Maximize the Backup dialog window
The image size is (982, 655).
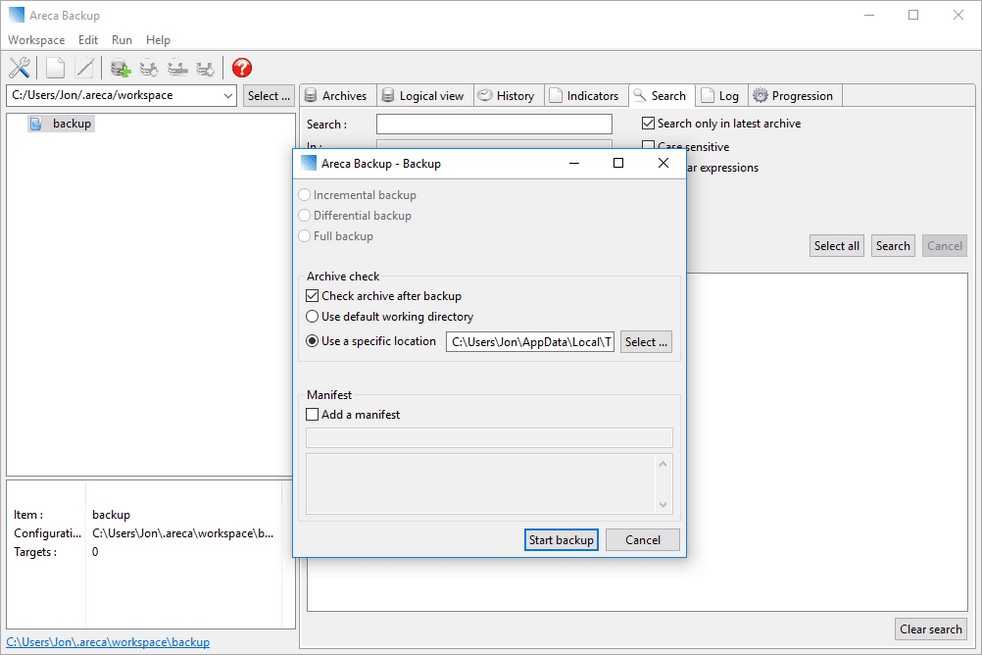[618, 163]
